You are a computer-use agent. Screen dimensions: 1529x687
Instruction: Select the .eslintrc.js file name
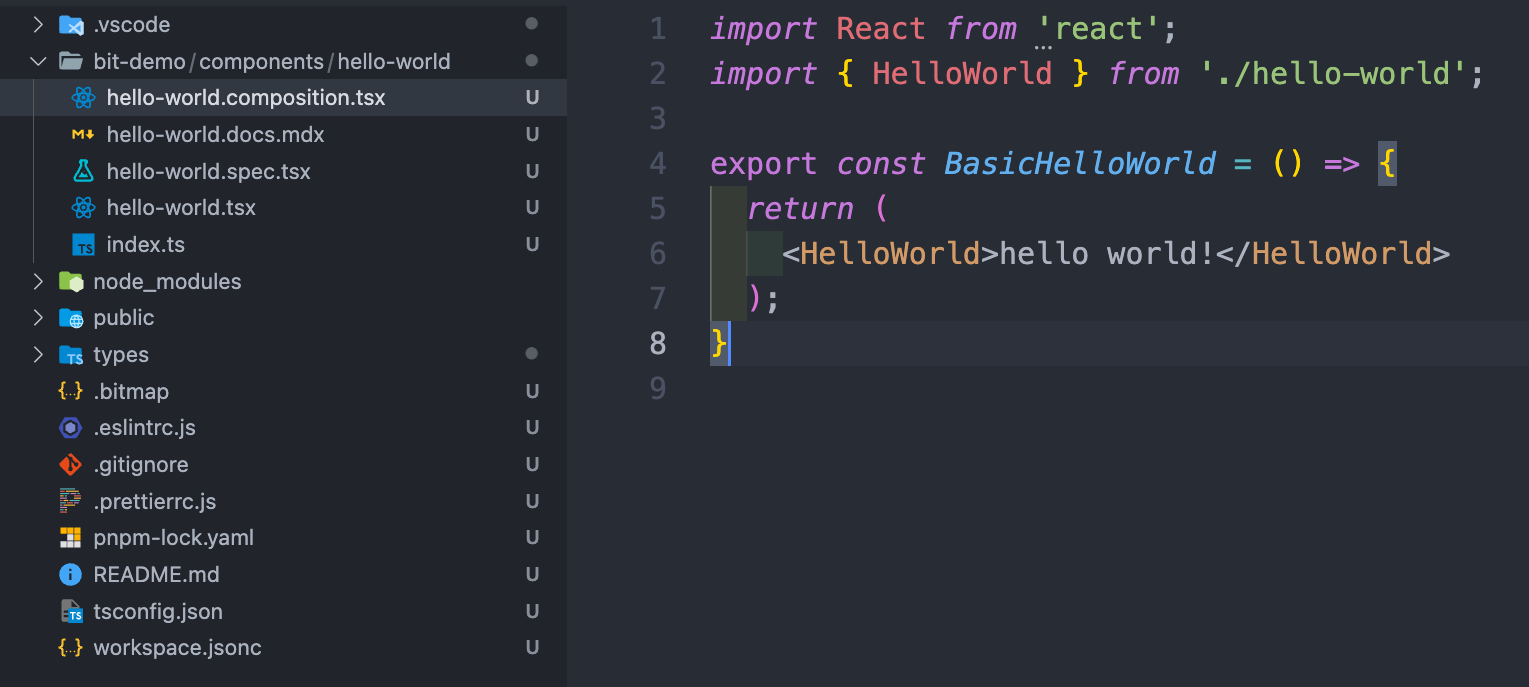pos(145,428)
